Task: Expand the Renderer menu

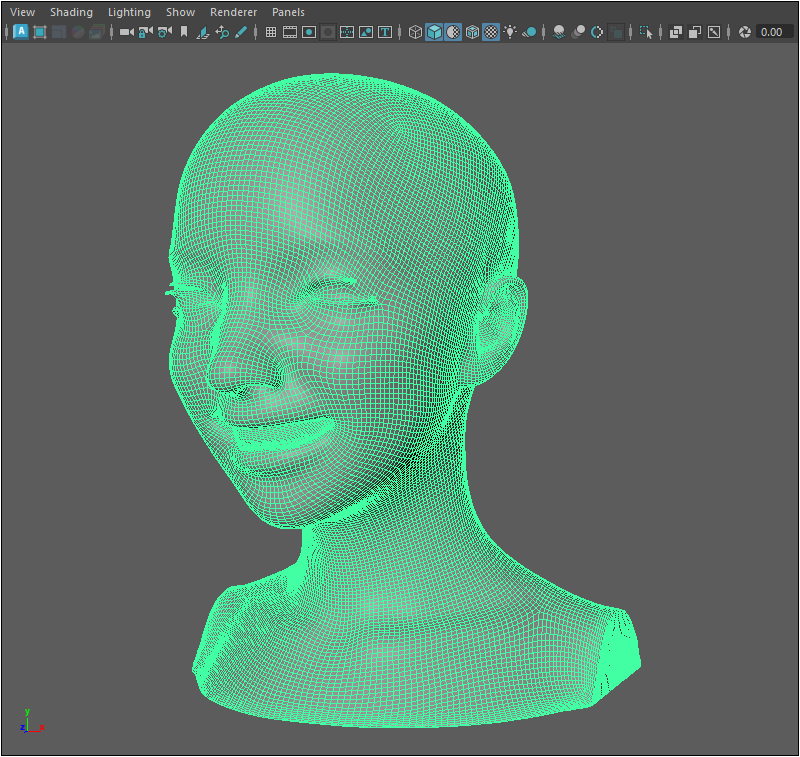Action: tap(233, 12)
